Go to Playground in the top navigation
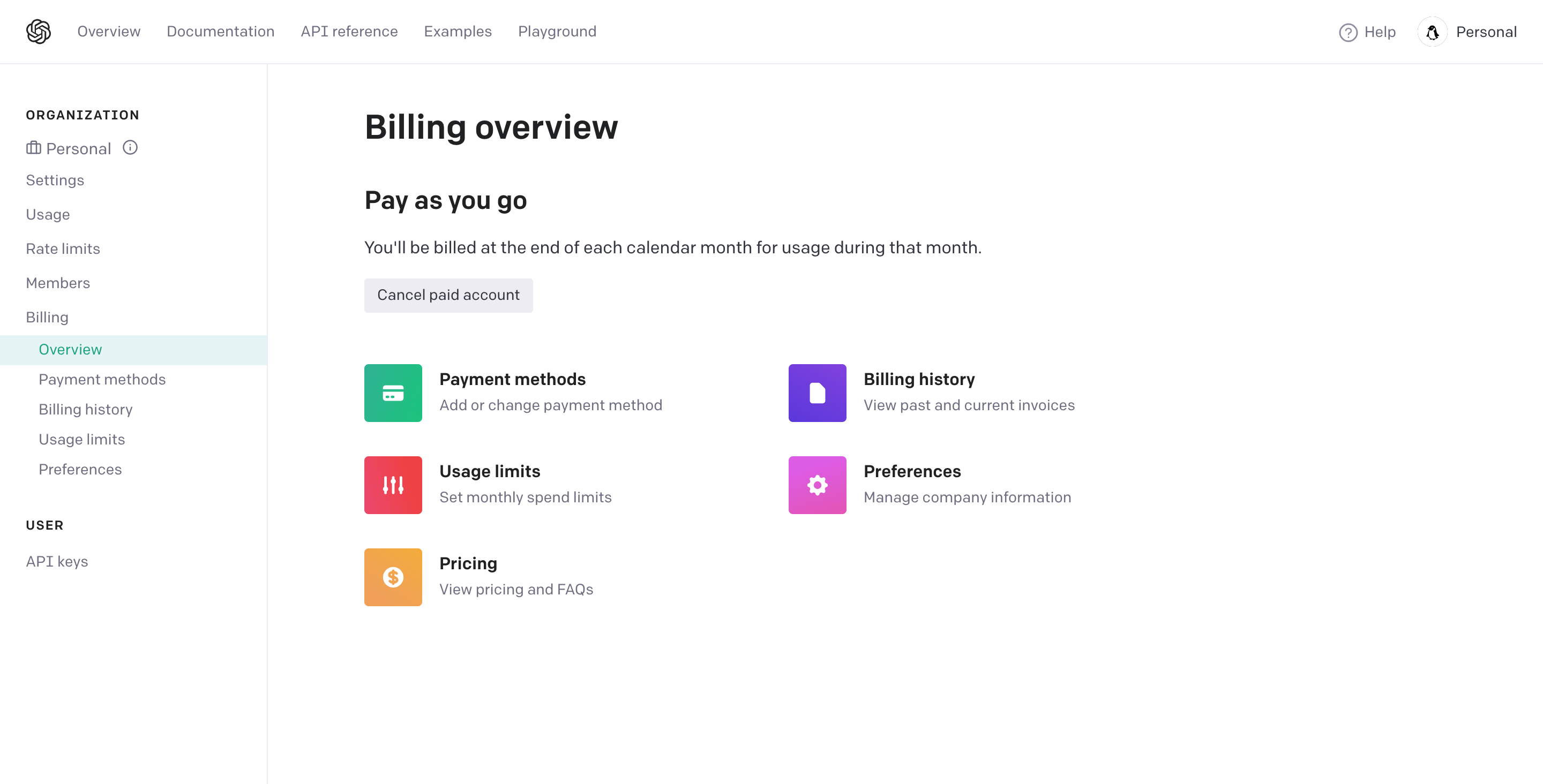Screen dimensions: 1543x784 (557, 31)
